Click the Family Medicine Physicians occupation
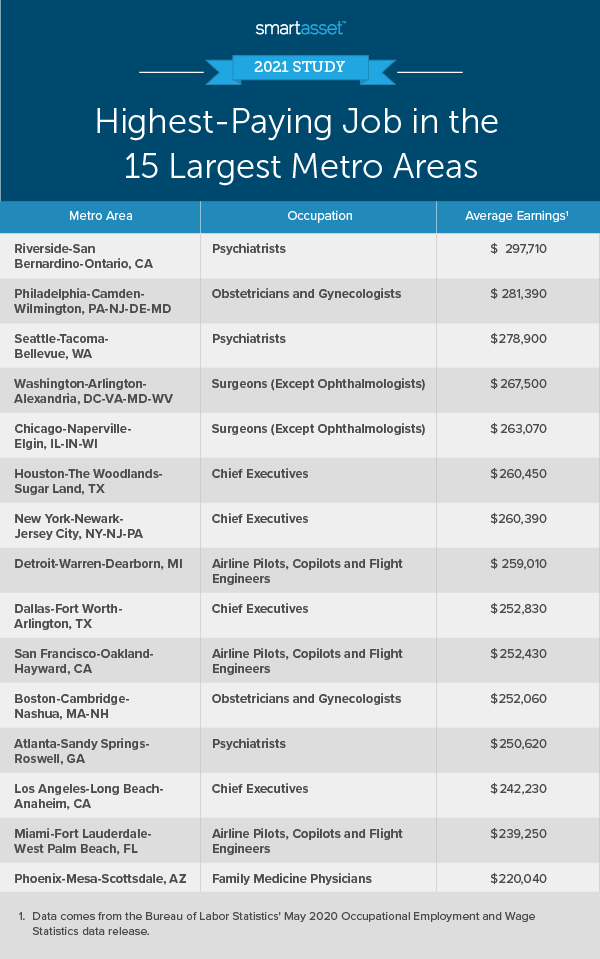Screen dimensions: 600x959 291,879
